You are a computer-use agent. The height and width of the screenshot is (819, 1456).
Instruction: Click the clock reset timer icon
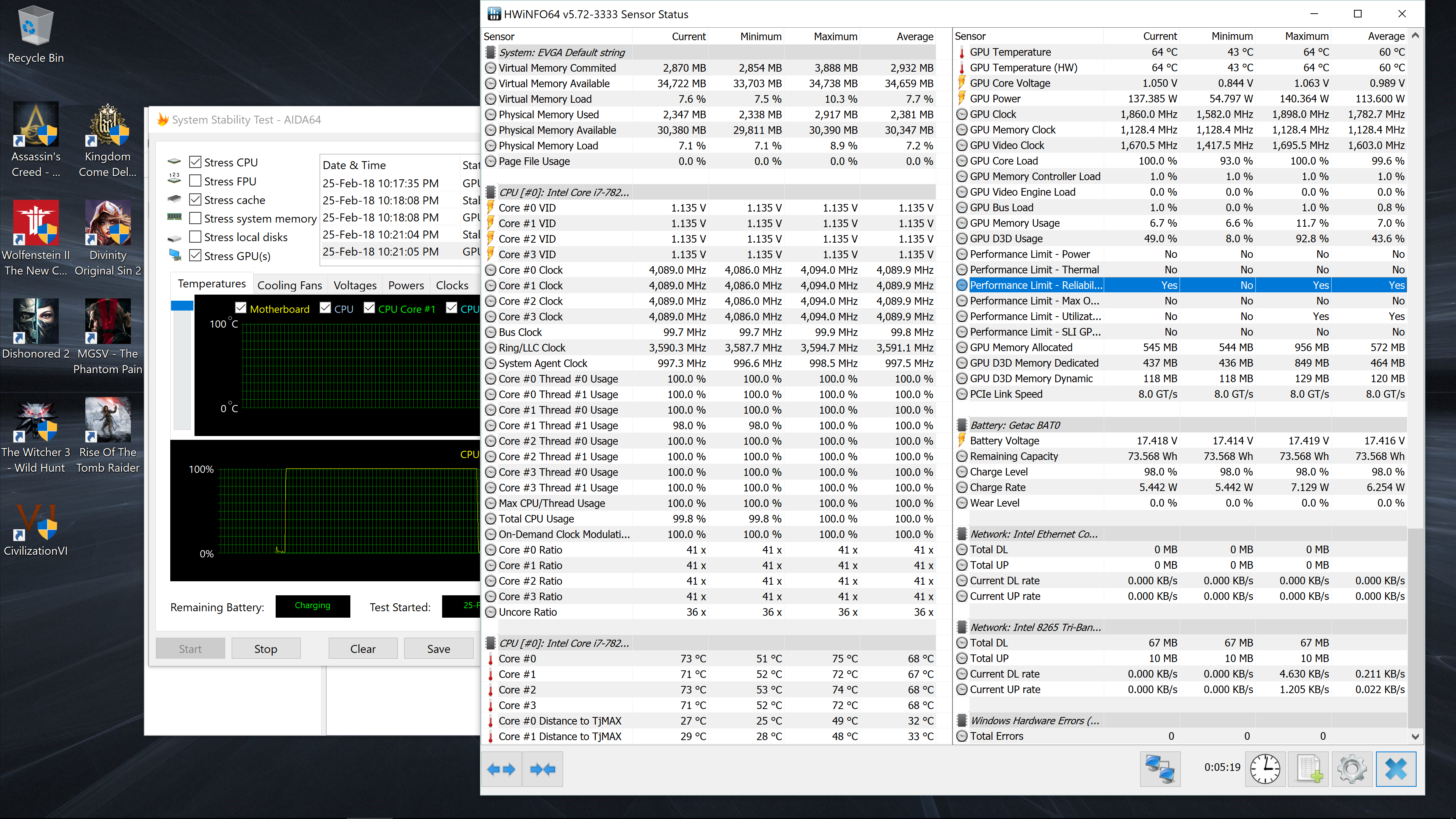[x=1265, y=769]
